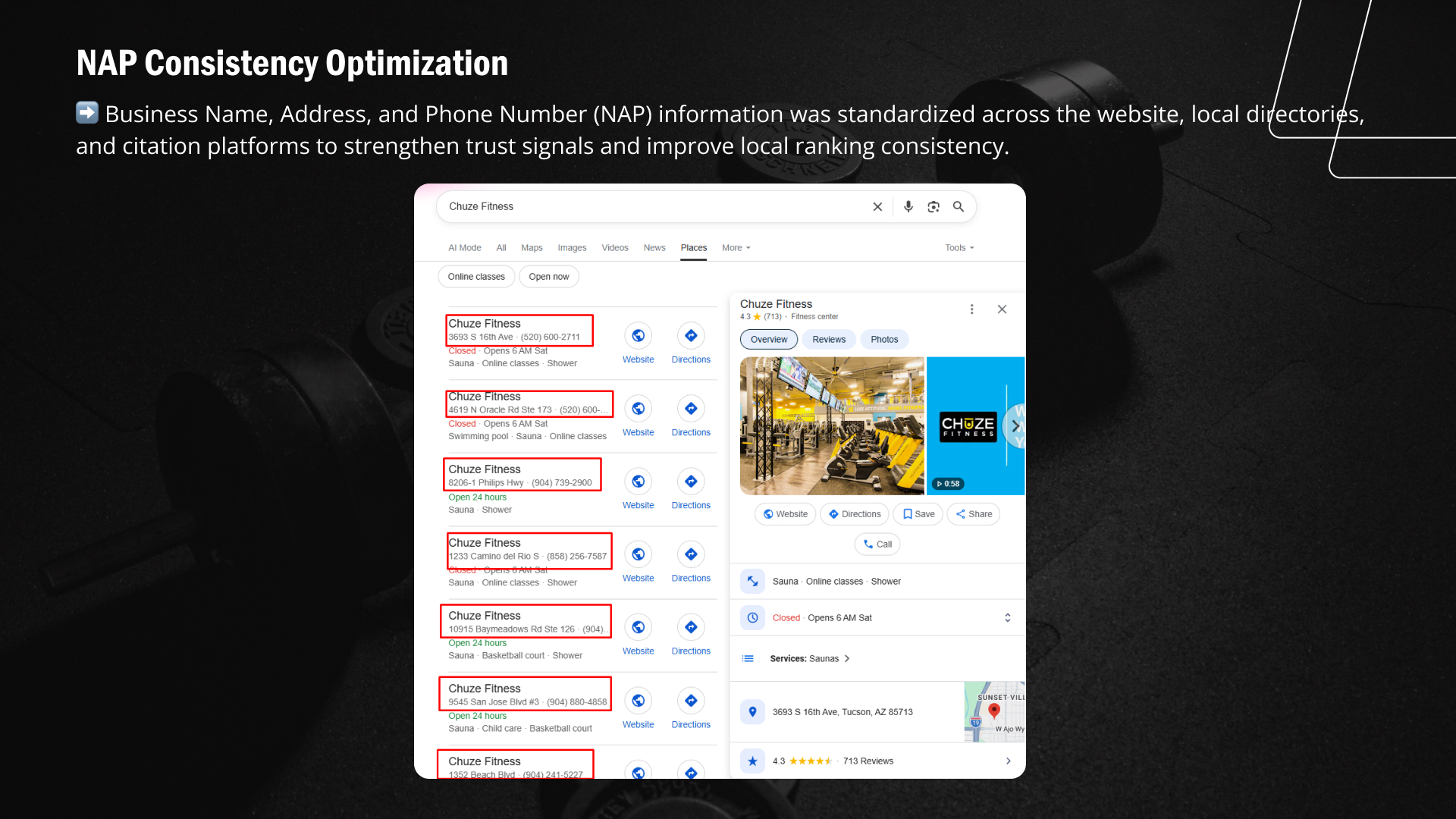Open Website icon for 9545 San Jose Blvd listing
Image resolution: width=1456 pixels, height=819 pixels.
click(639, 700)
